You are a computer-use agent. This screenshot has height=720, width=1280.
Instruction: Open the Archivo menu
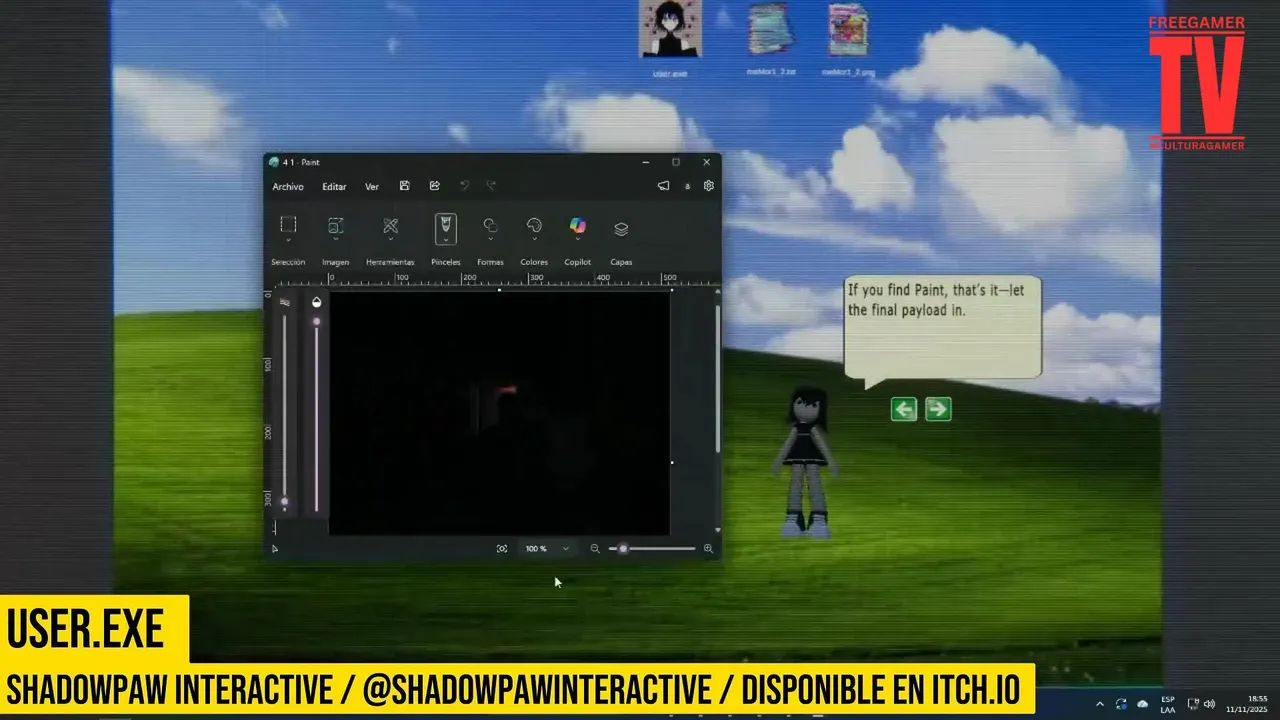coord(288,187)
